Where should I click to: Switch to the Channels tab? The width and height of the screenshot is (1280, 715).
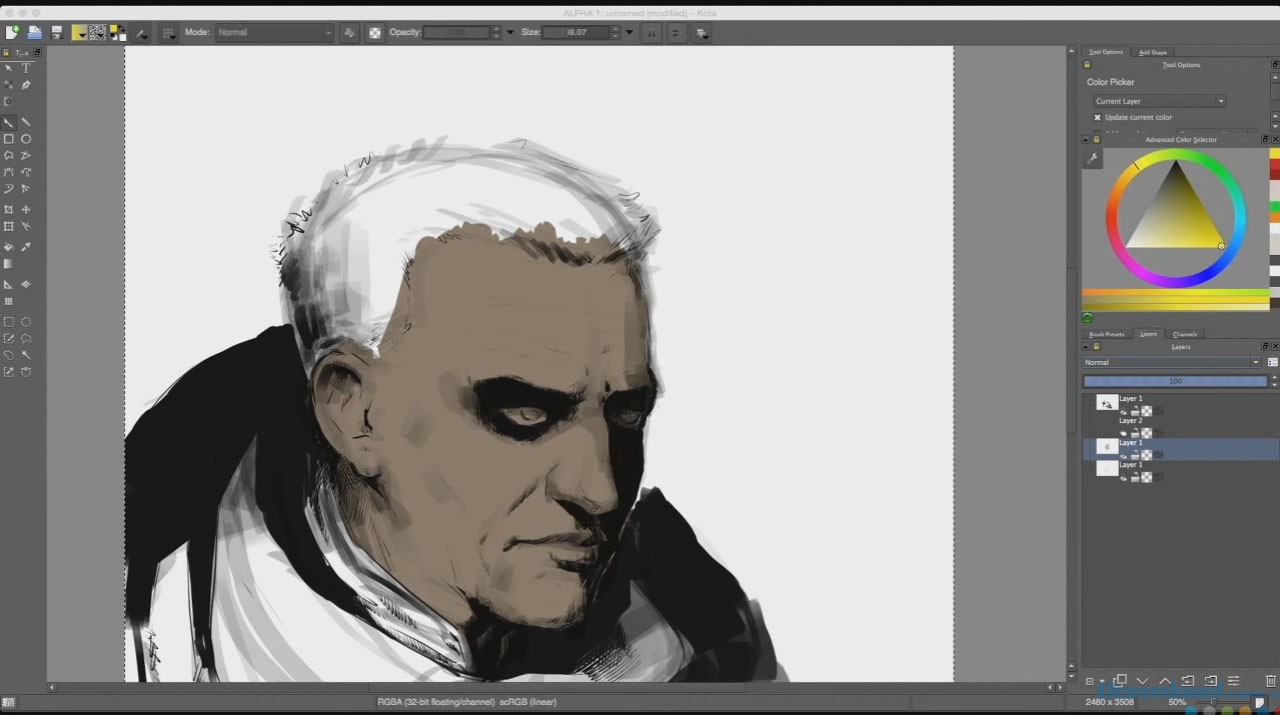click(1185, 334)
